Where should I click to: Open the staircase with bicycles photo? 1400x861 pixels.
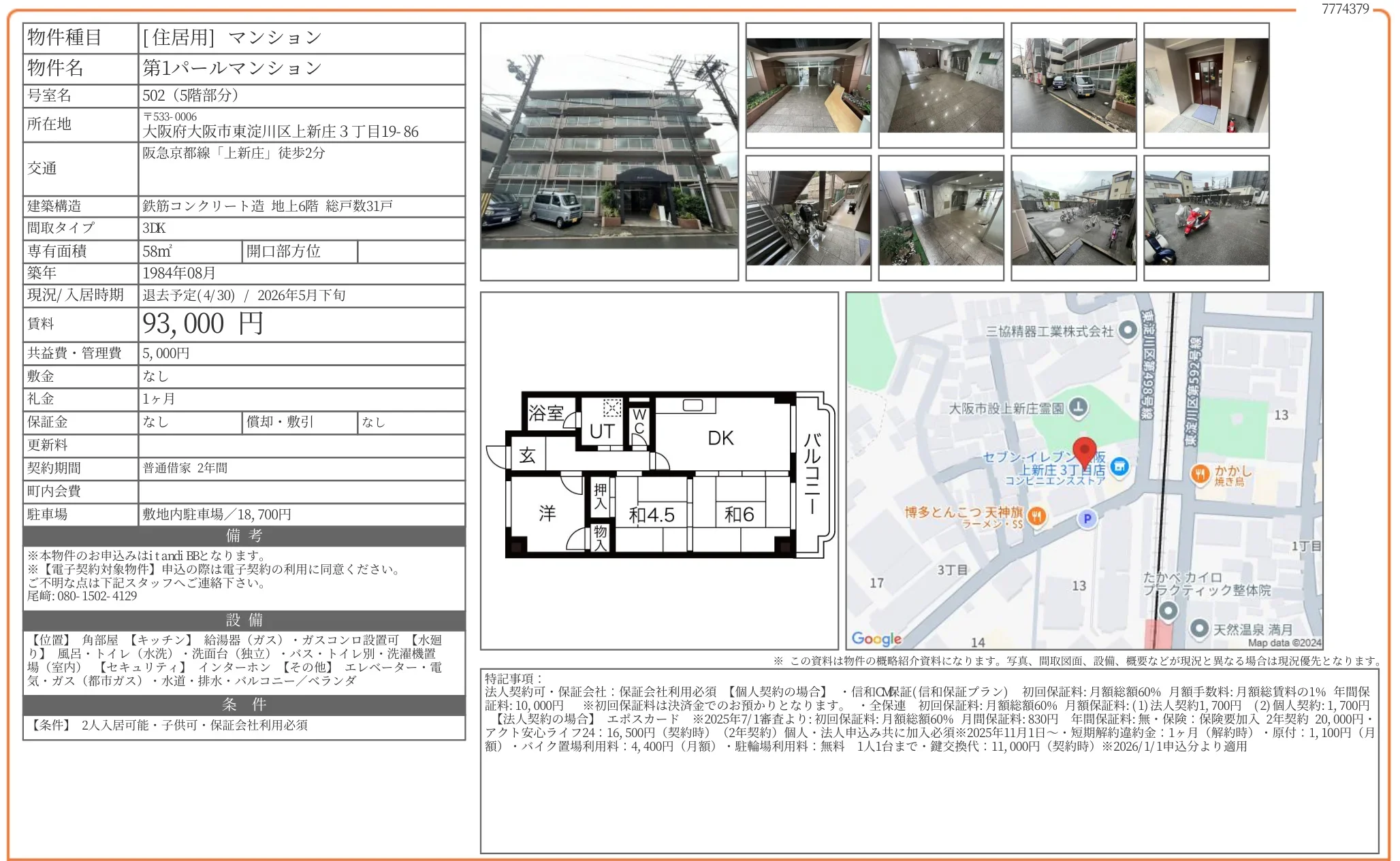[808, 218]
